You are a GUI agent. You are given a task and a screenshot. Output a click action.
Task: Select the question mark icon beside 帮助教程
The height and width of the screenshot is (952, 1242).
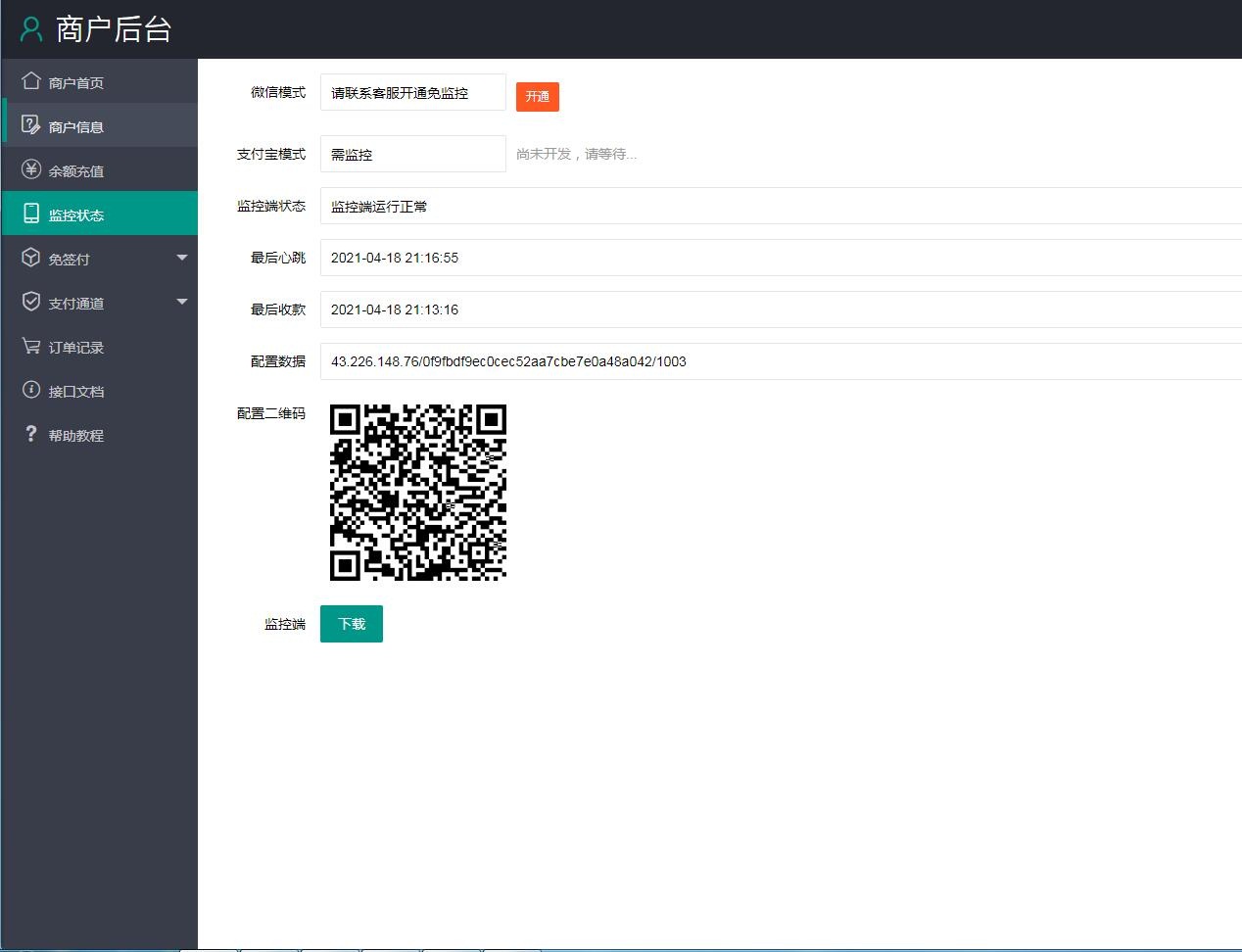coord(31,434)
